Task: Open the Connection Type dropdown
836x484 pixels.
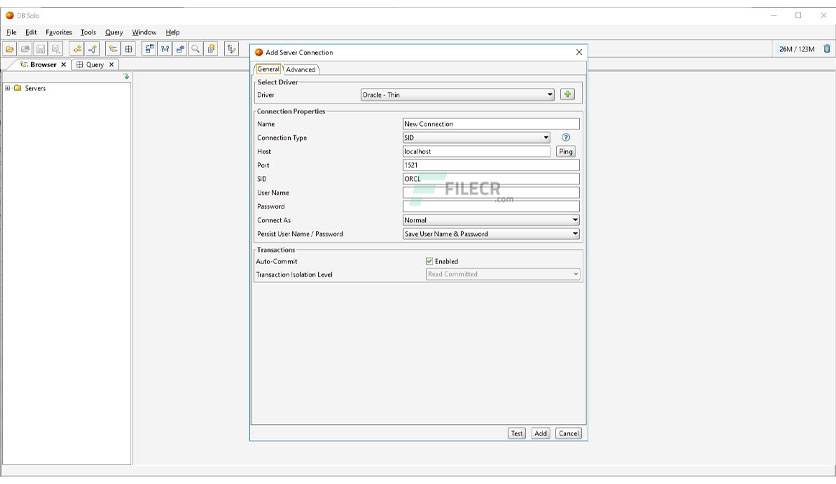Action: pyautogui.click(x=477, y=138)
